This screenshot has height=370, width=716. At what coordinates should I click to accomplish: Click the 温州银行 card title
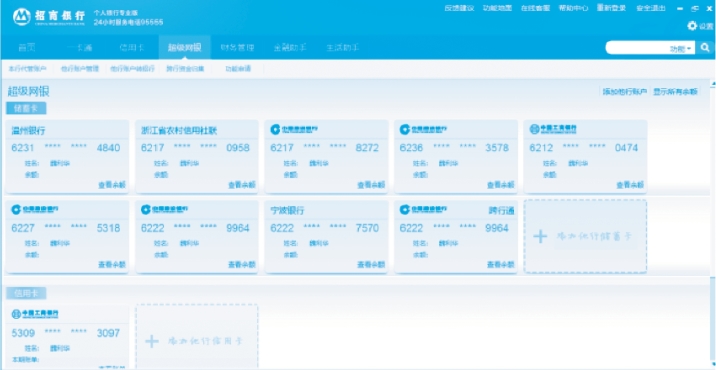point(28,131)
